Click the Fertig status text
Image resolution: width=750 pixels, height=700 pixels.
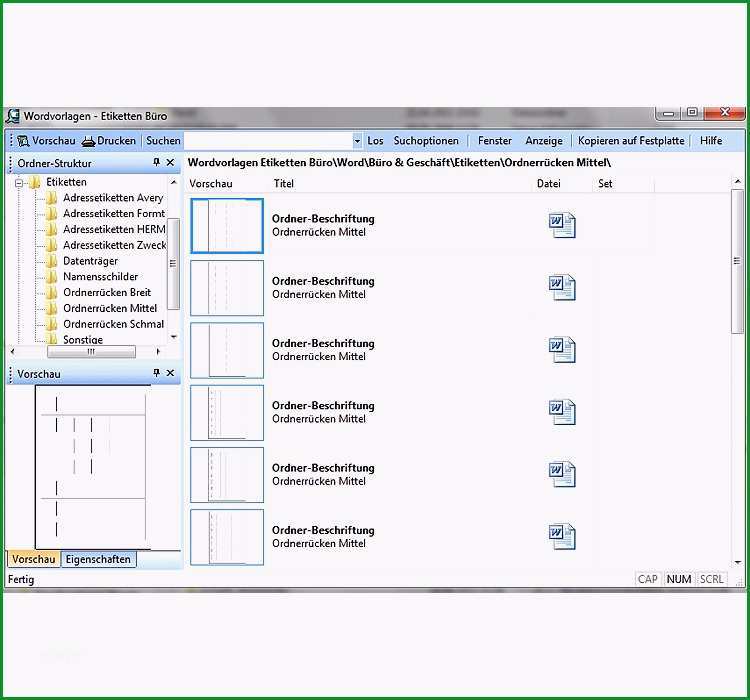tap(21, 579)
